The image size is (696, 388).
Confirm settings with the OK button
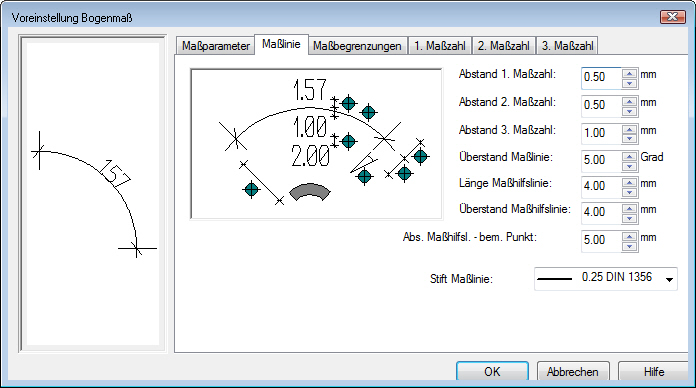pos(492,371)
